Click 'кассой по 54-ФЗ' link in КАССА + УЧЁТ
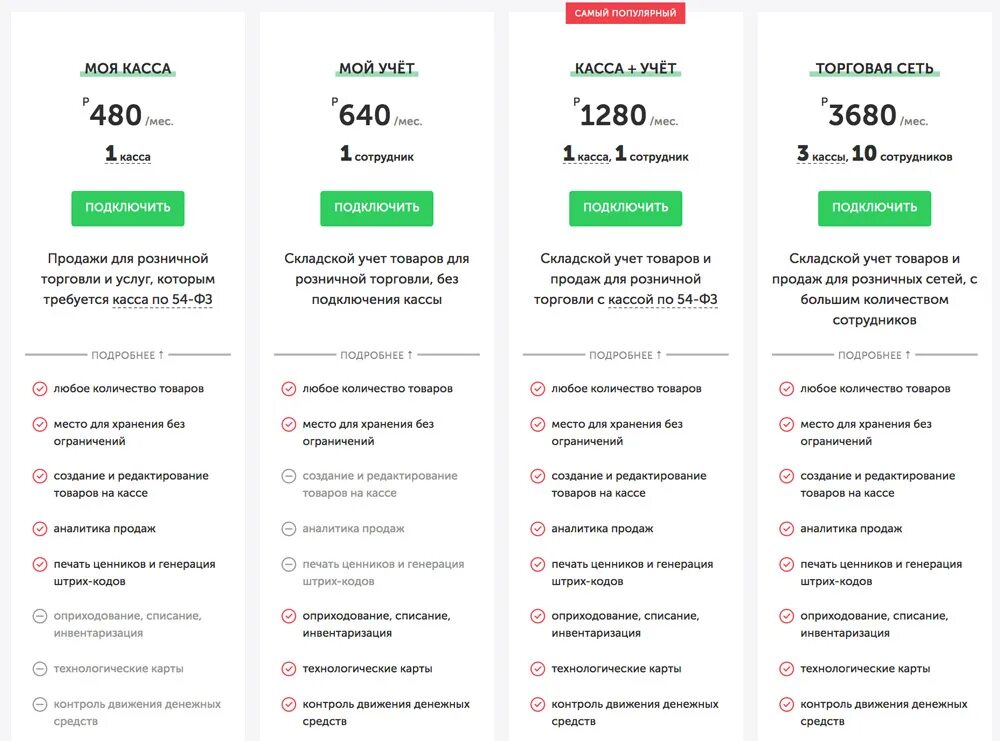 663,300
